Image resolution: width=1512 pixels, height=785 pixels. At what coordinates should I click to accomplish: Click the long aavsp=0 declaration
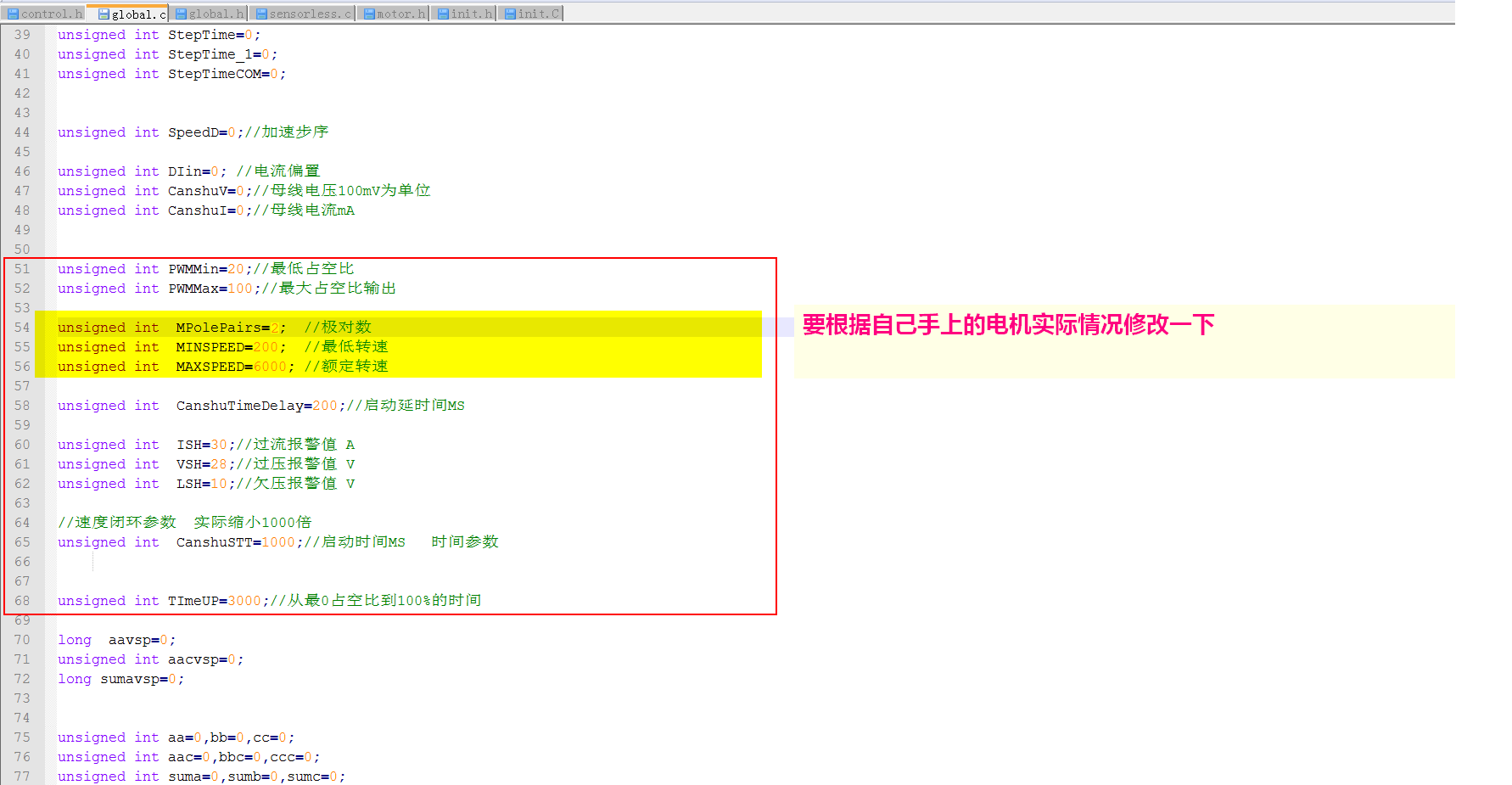click(117, 640)
